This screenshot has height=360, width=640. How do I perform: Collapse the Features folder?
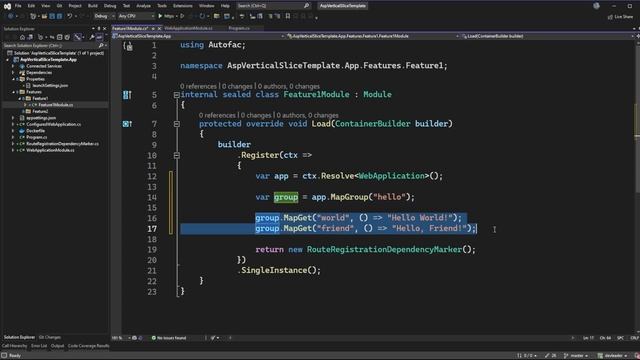[x=13, y=92]
